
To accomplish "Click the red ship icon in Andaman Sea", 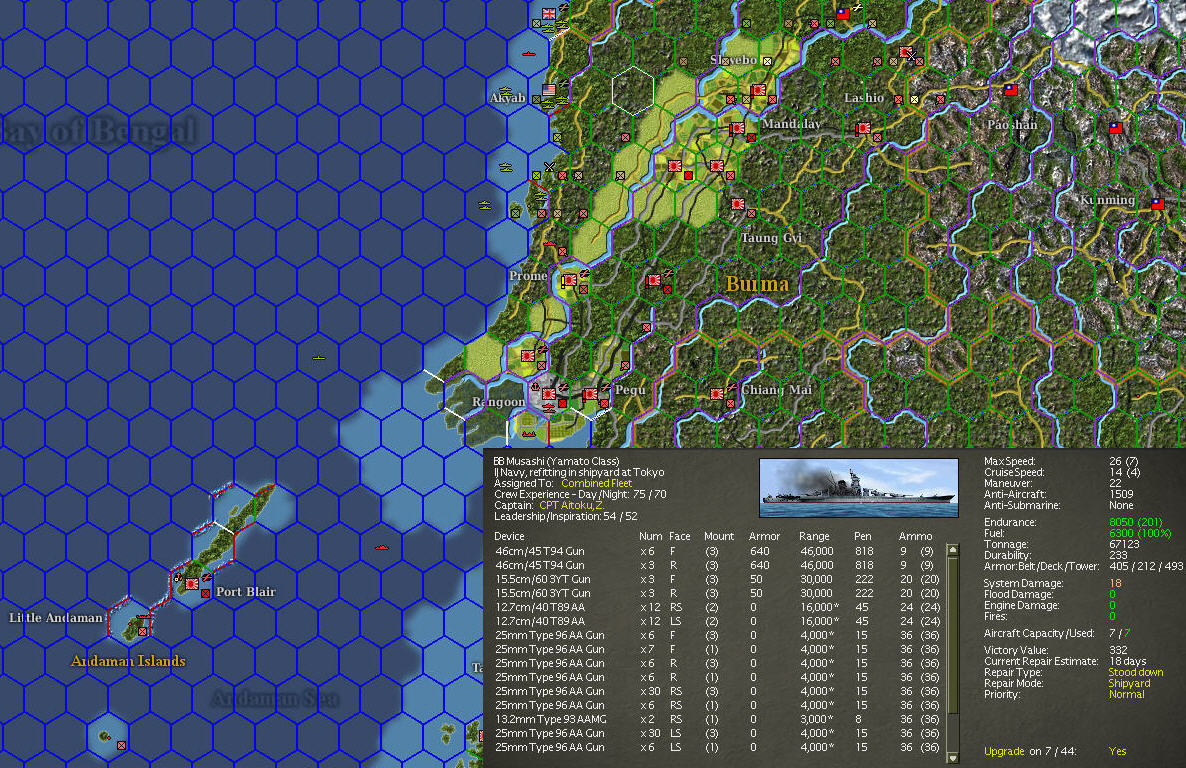I will click(x=381, y=547).
